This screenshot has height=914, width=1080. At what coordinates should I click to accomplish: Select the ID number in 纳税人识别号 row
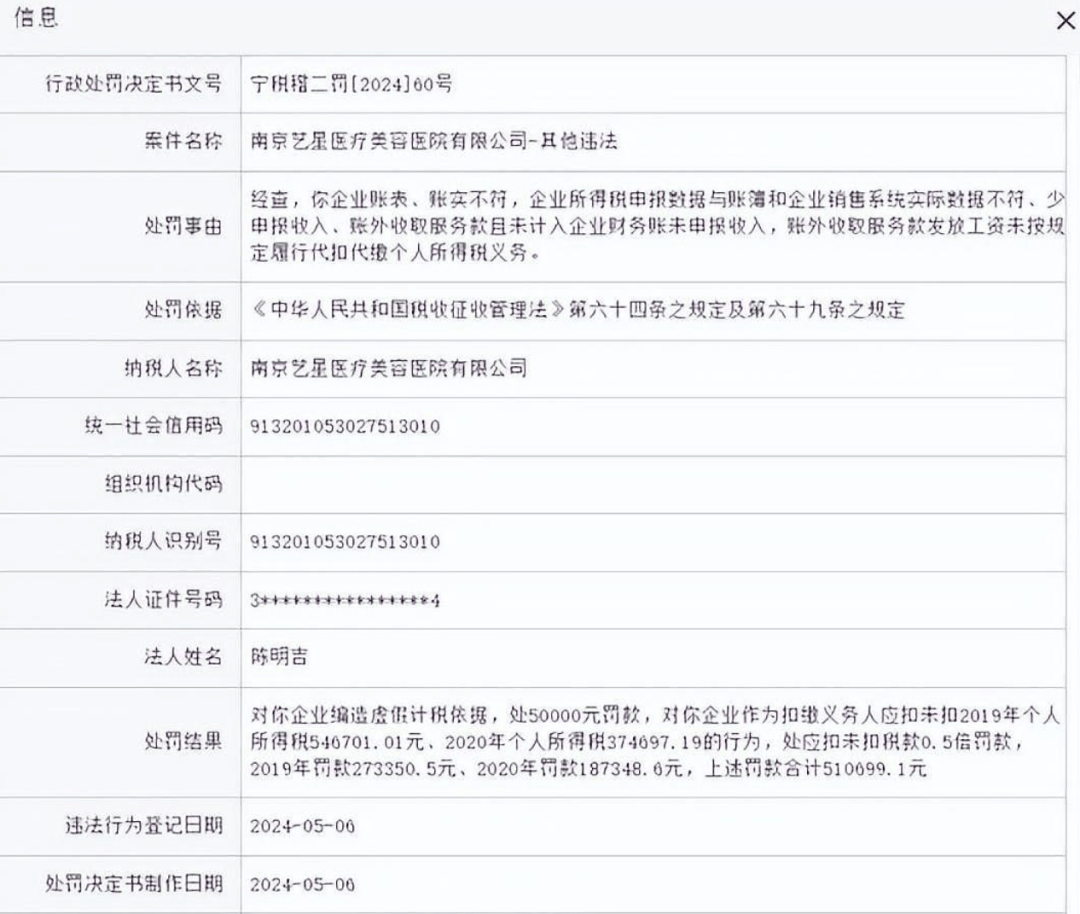345,542
